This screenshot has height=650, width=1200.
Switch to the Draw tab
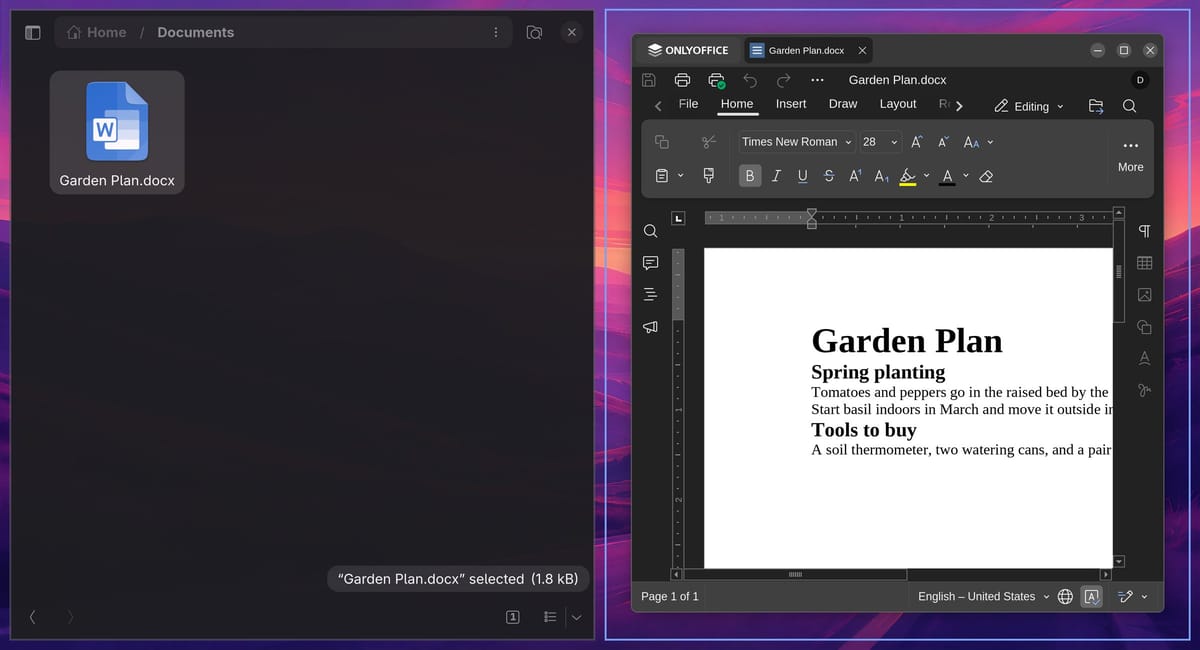coord(843,104)
